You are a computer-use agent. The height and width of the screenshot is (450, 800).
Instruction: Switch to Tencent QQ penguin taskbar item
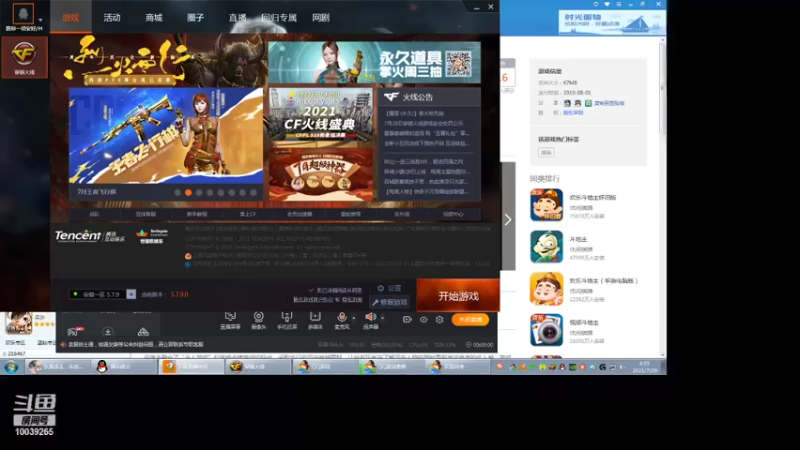[x=124, y=366]
